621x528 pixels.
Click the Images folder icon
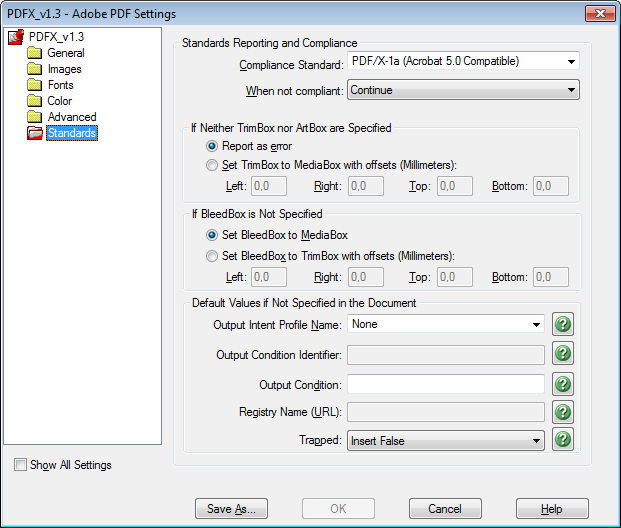34,69
